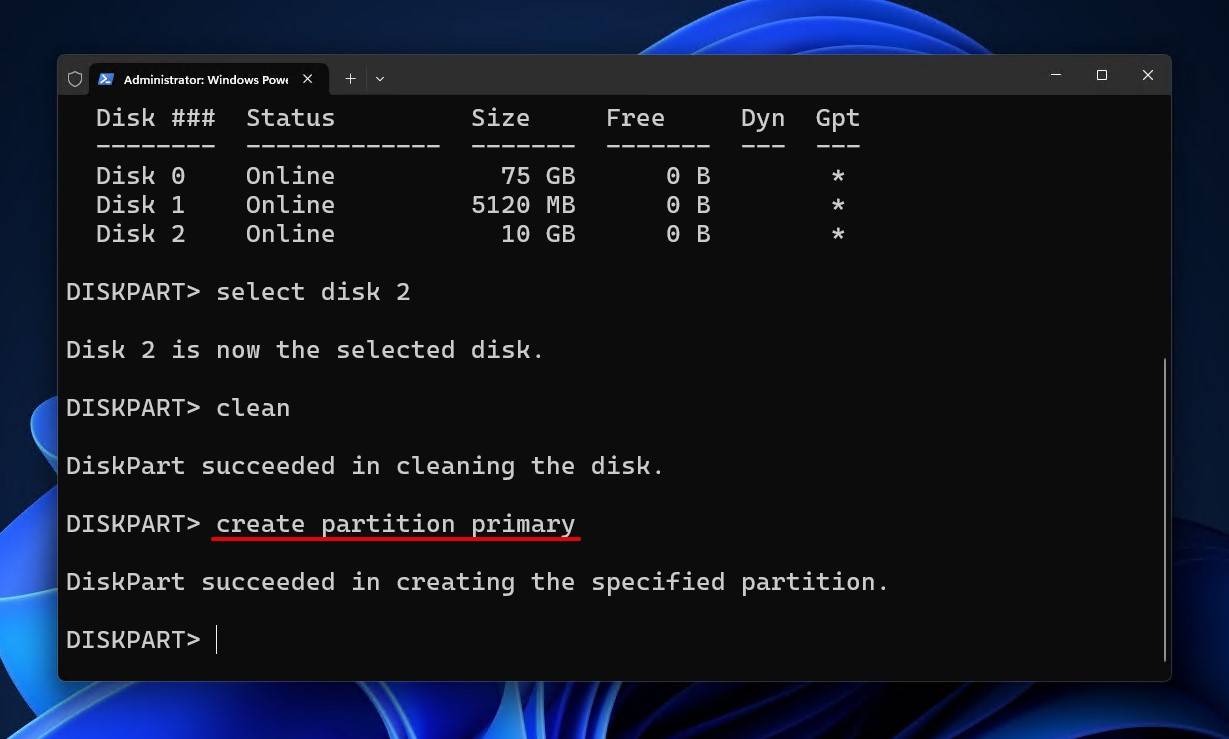Place the cursor at the last DISKPART prompt
This screenshot has height=739, width=1229.
tap(217, 640)
